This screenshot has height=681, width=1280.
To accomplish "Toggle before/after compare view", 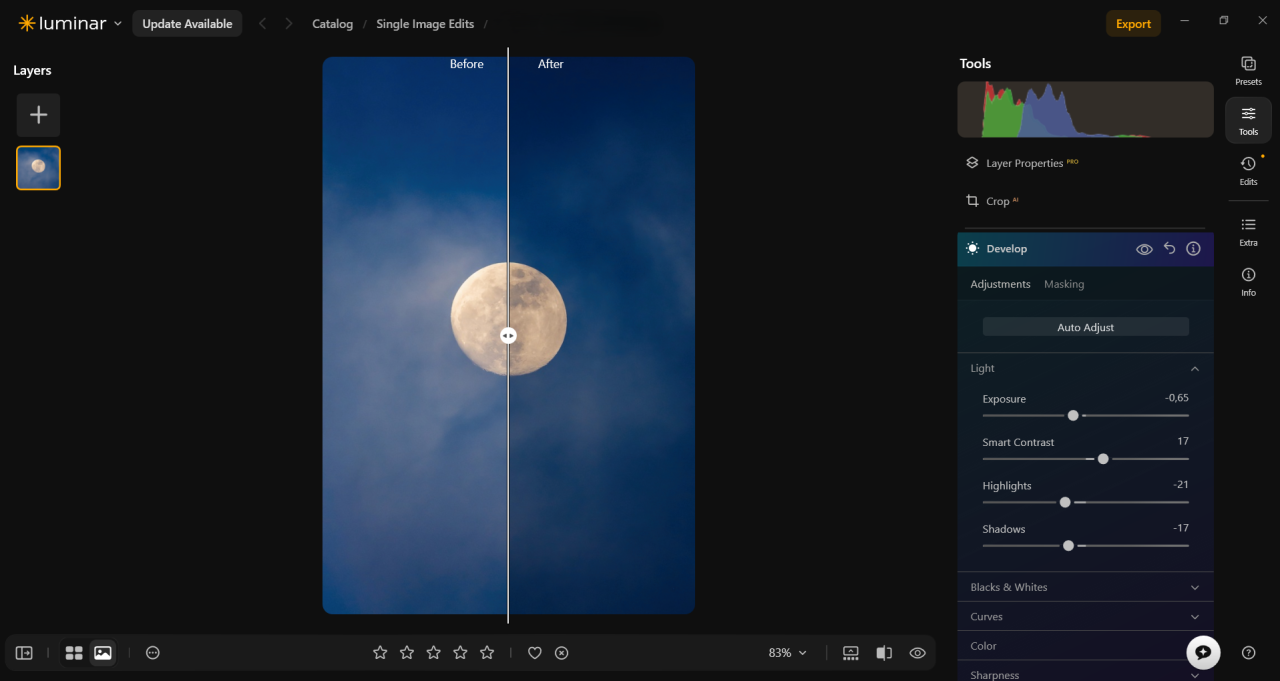I will point(884,653).
